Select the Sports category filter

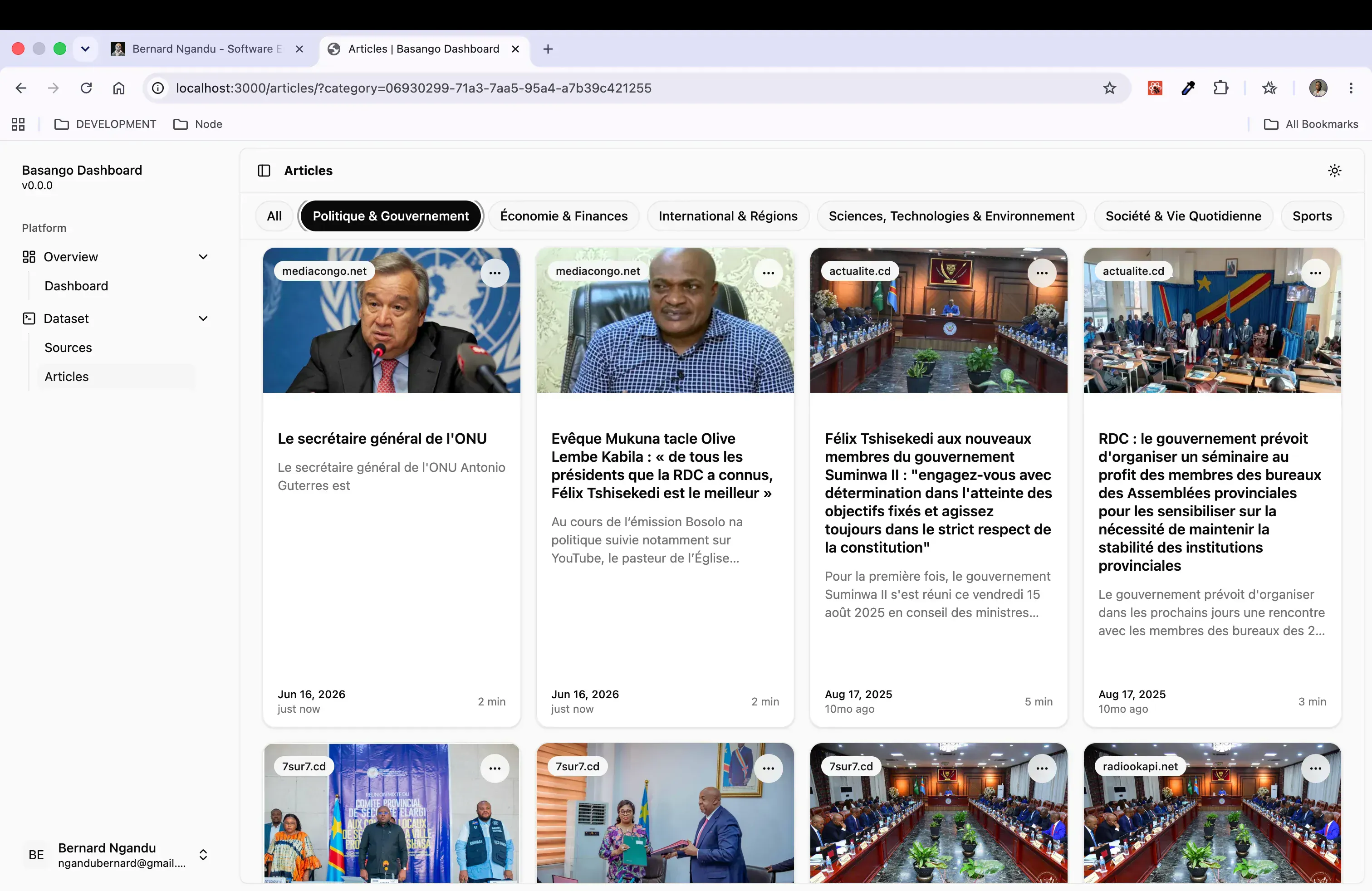[x=1312, y=216]
